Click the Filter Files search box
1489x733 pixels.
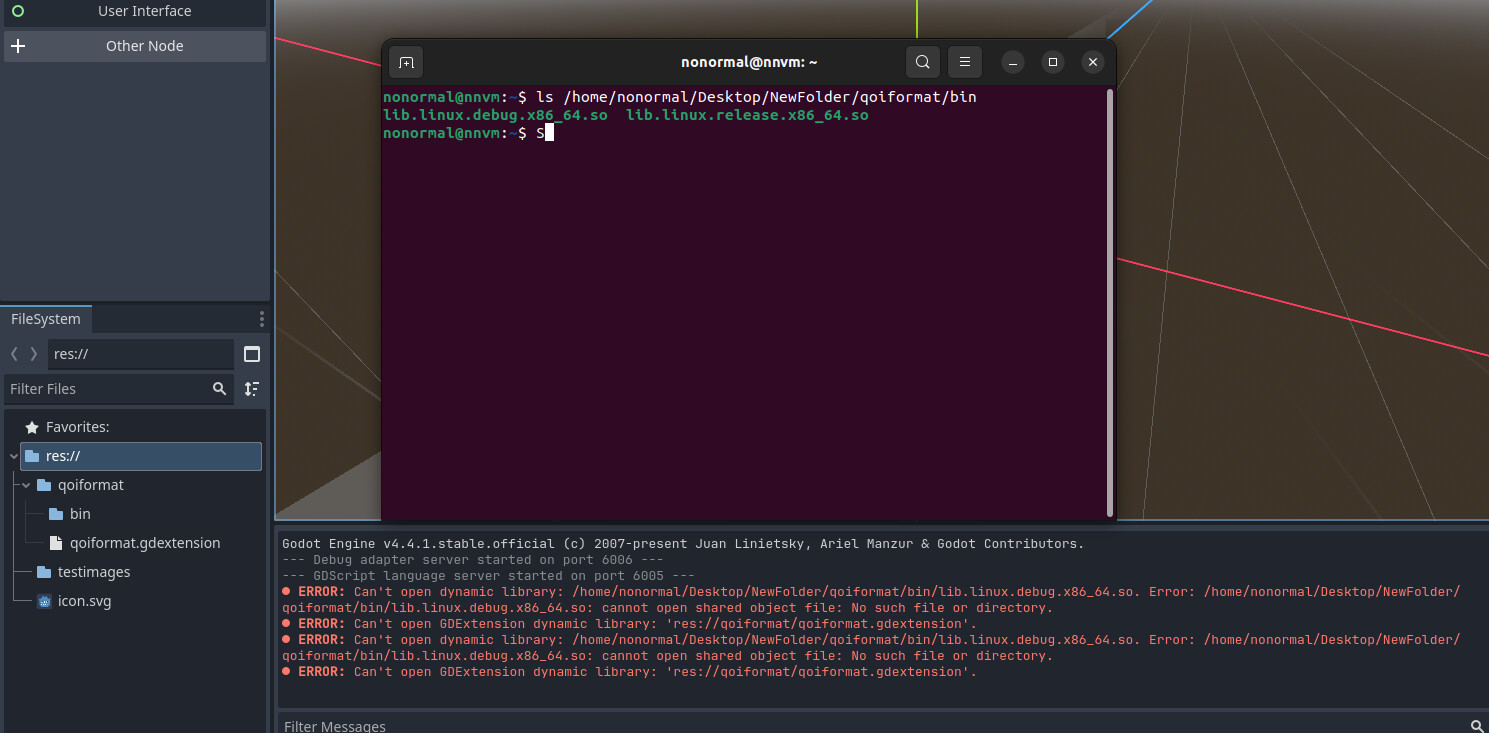point(118,389)
